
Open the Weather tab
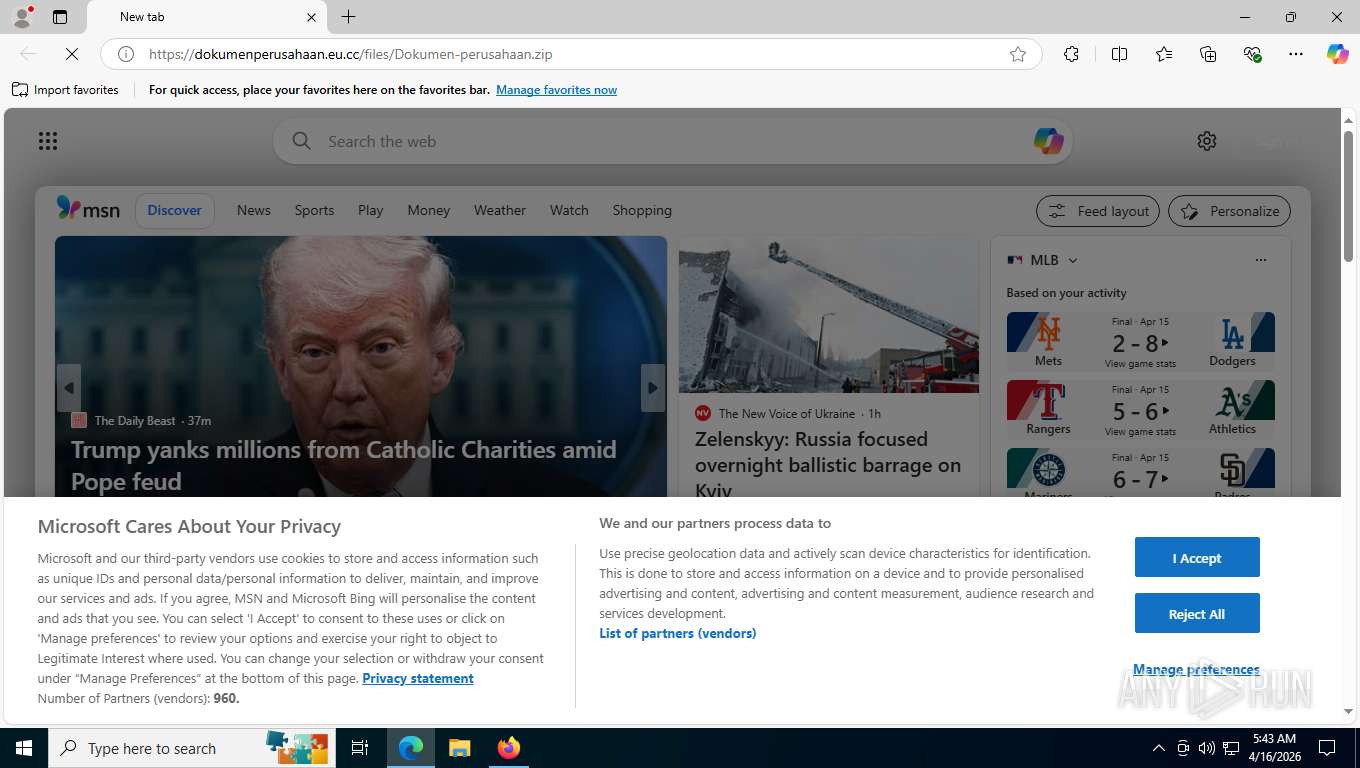pos(499,210)
